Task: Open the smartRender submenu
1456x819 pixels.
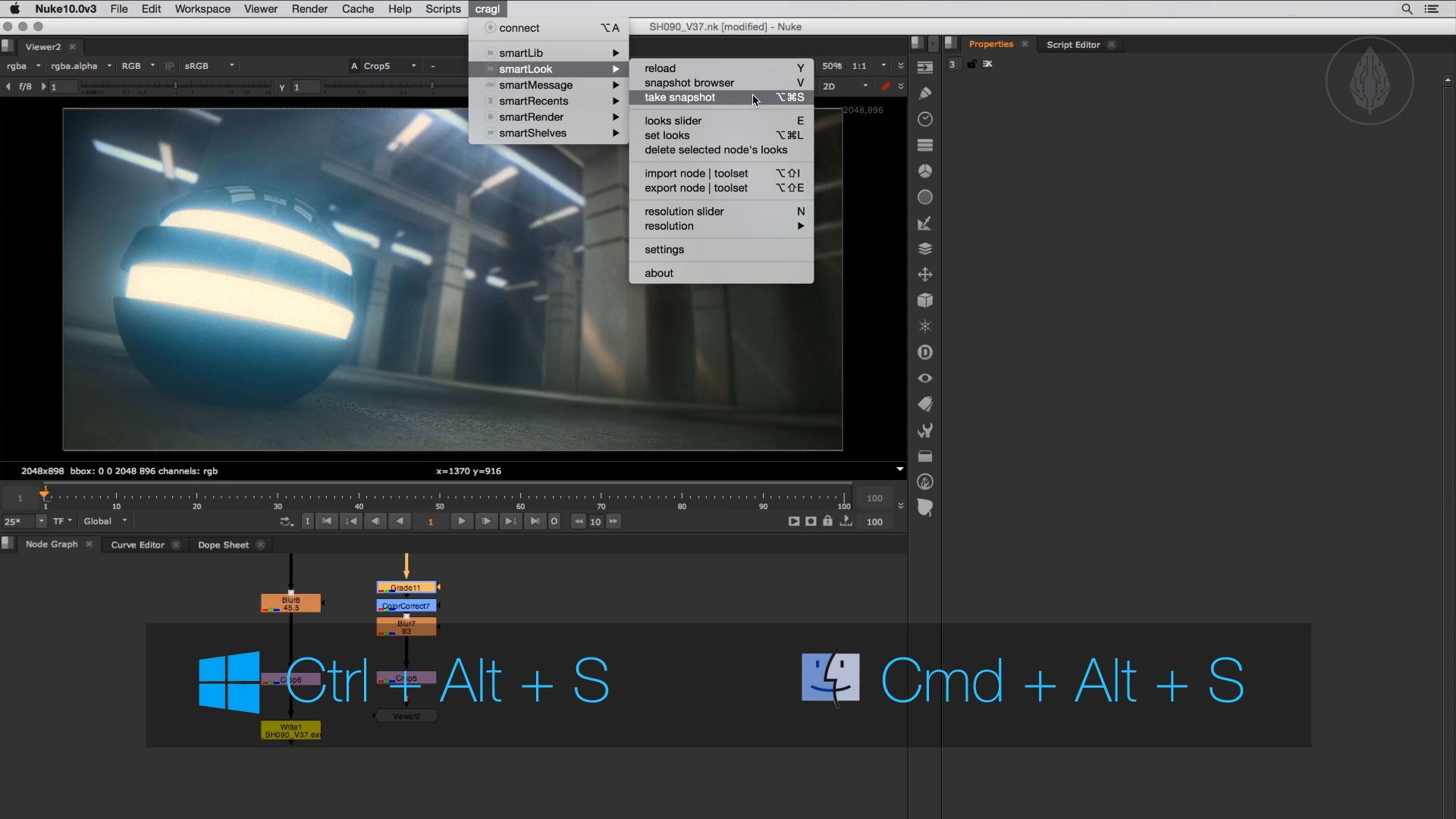Action: tap(548, 117)
